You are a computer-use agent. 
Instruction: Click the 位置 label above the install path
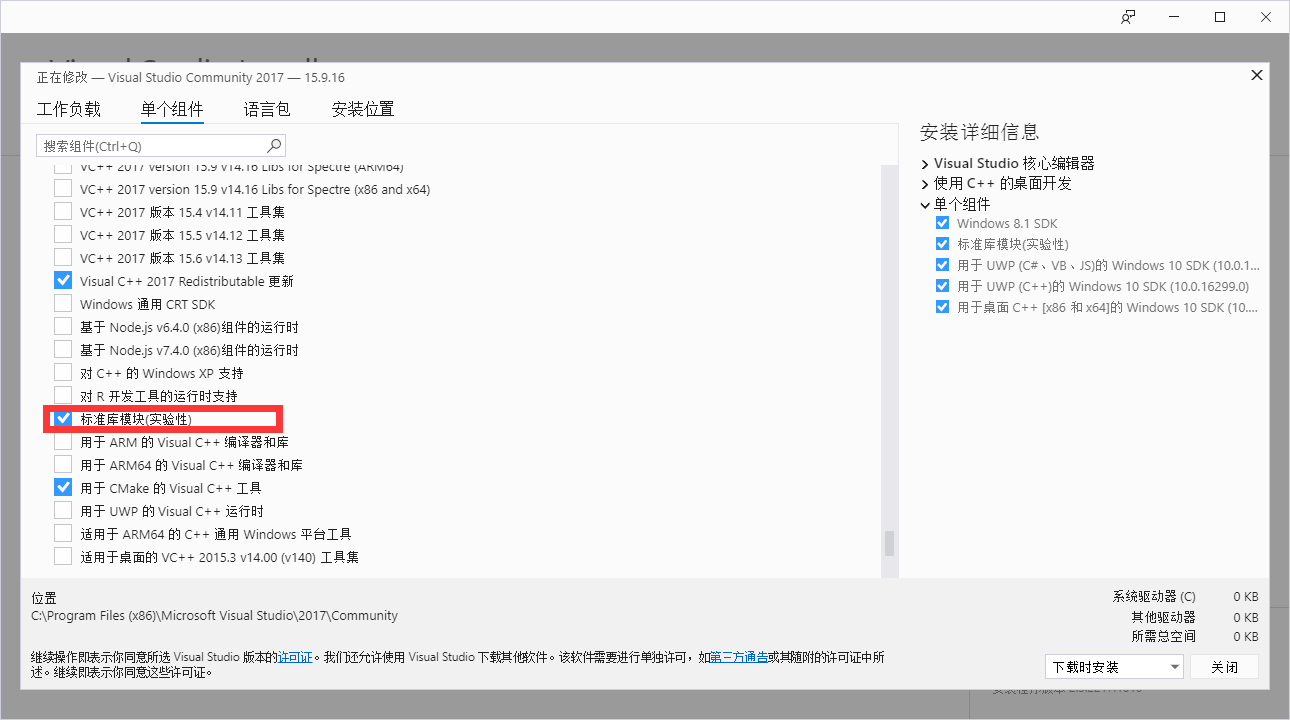44,598
